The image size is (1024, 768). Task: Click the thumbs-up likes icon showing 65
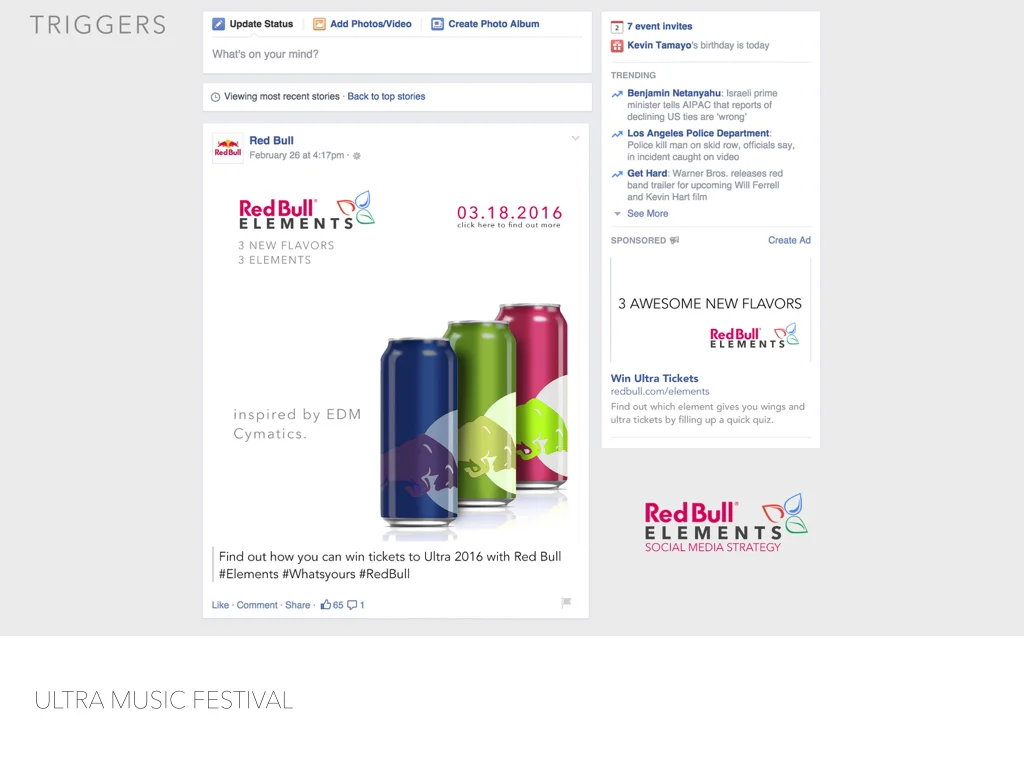click(x=325, y=605)
